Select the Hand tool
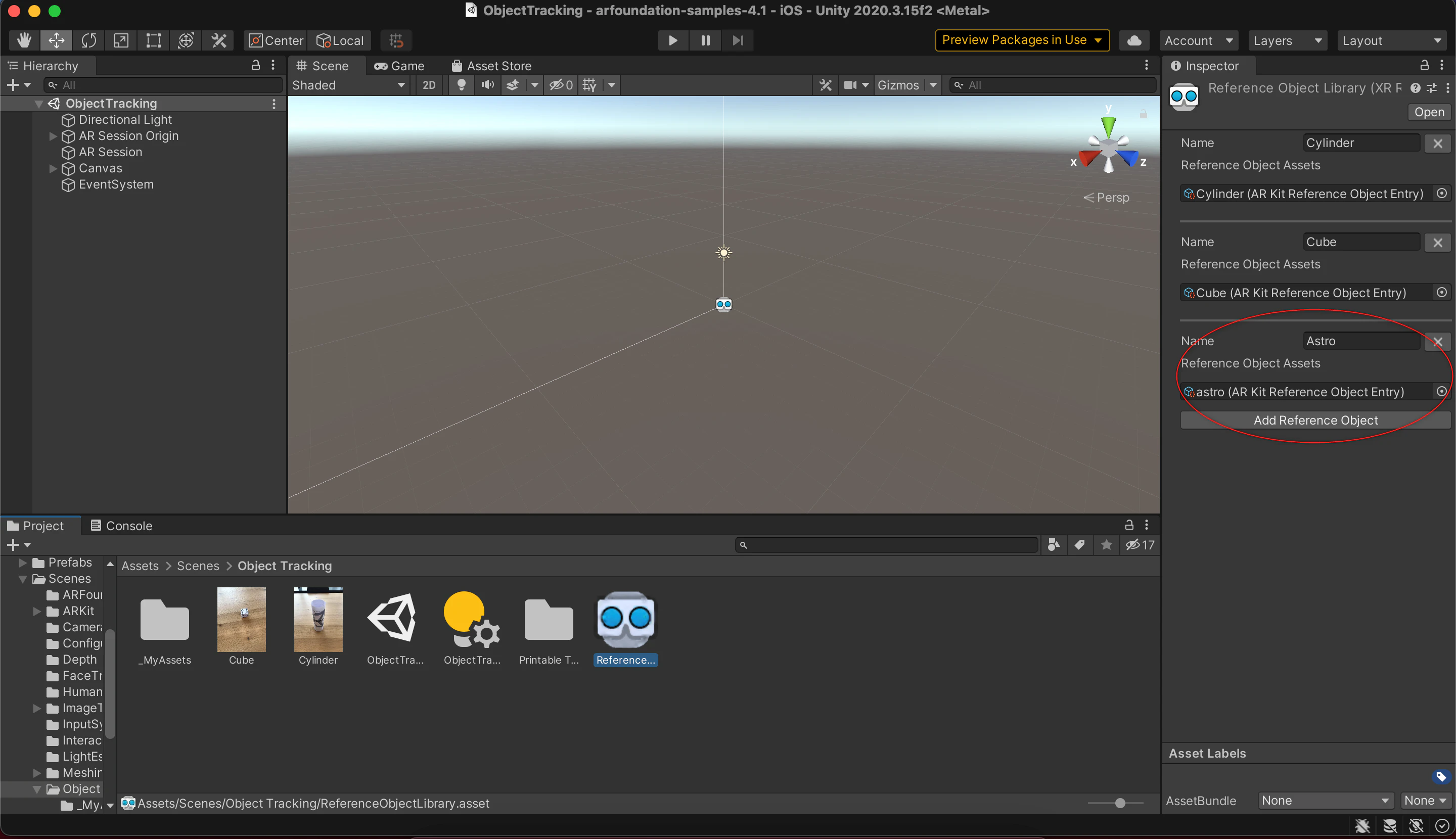 [24, 40]
